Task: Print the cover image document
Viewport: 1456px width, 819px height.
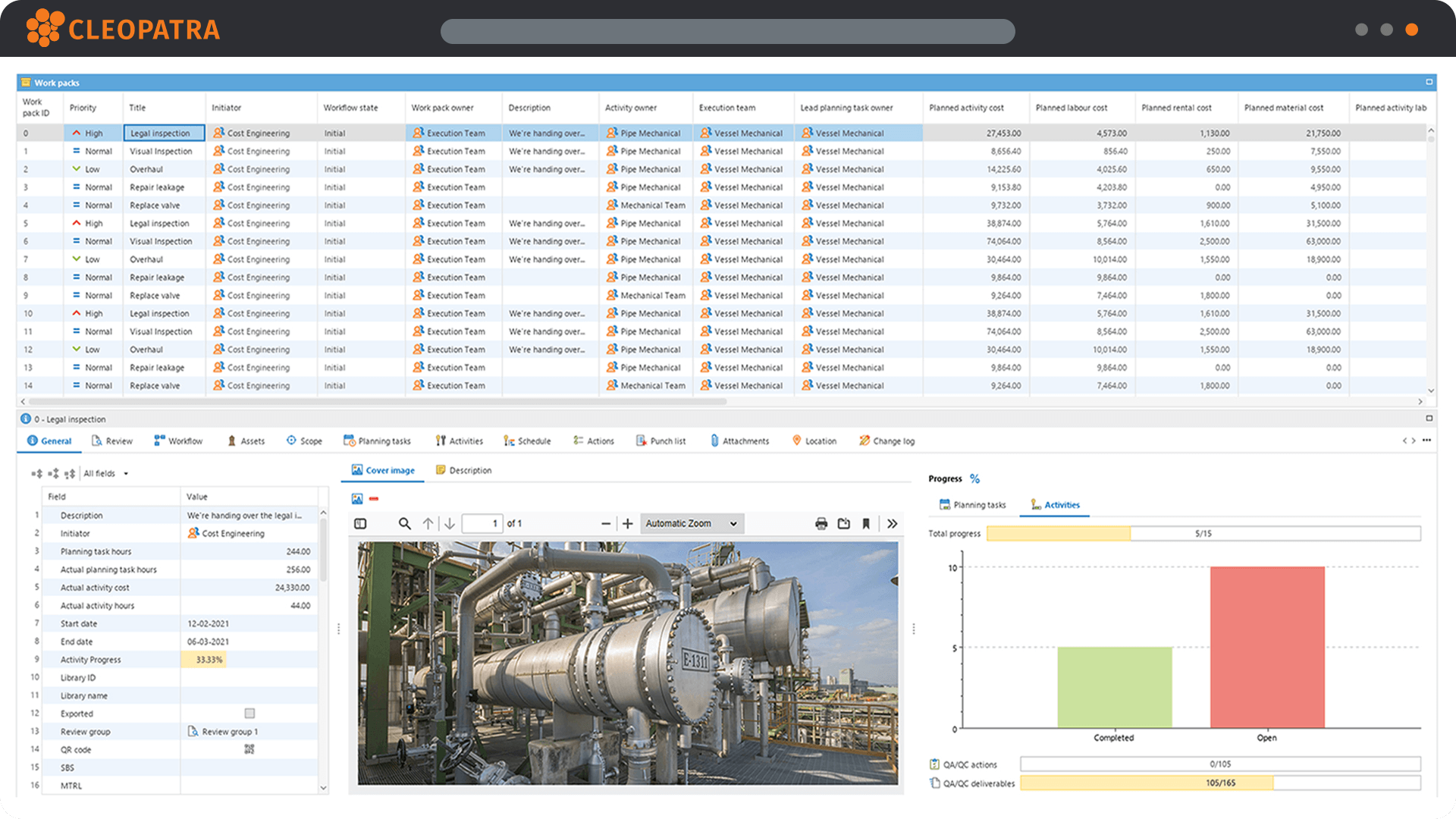Action: [821, 523]
